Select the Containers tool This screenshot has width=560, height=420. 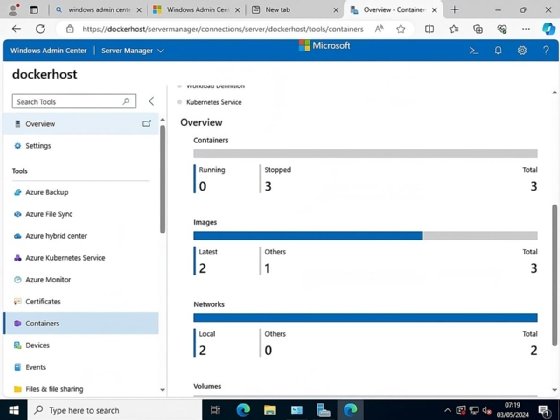point(81,323)
